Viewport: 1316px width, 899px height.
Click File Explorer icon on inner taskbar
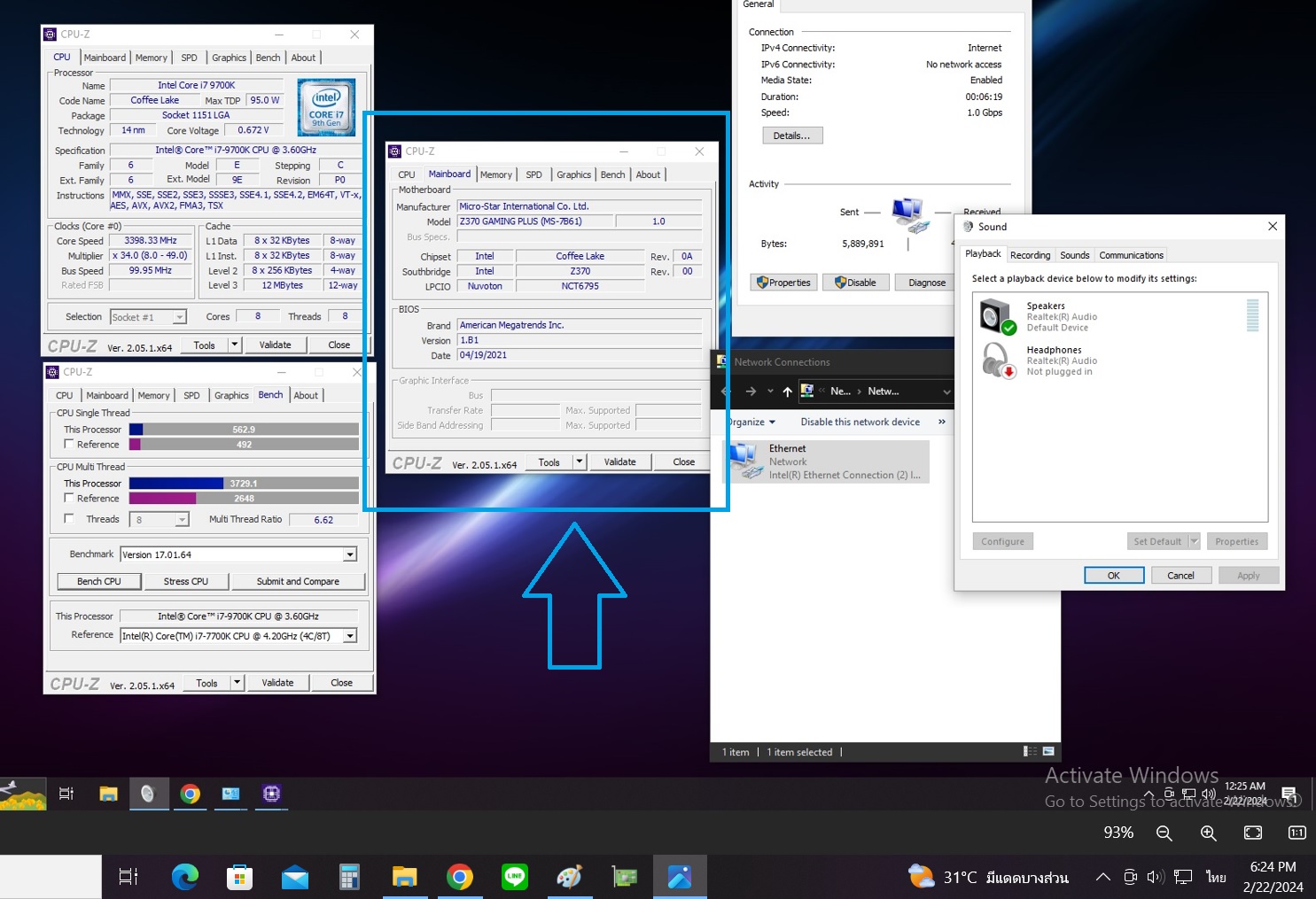pyautogui.click(x=108, y=794)
